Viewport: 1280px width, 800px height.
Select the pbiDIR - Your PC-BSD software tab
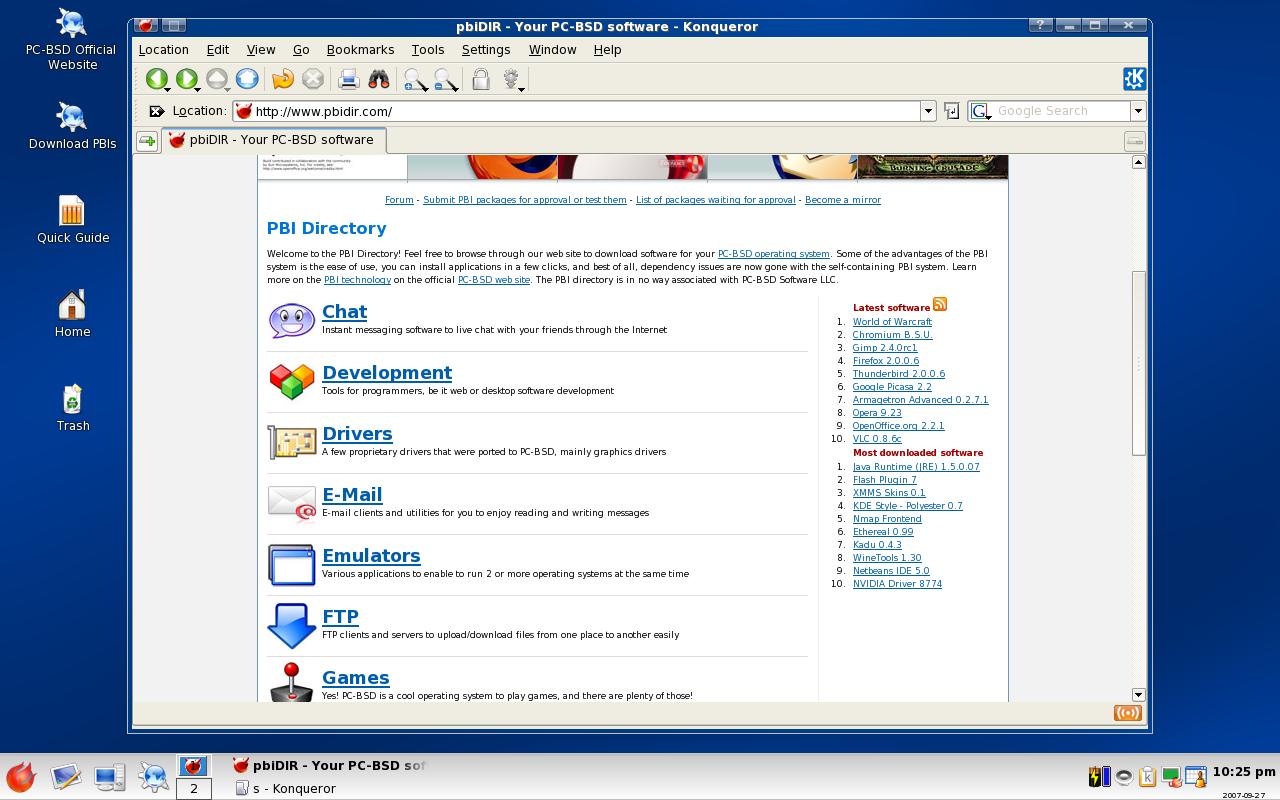pos(272,140)
